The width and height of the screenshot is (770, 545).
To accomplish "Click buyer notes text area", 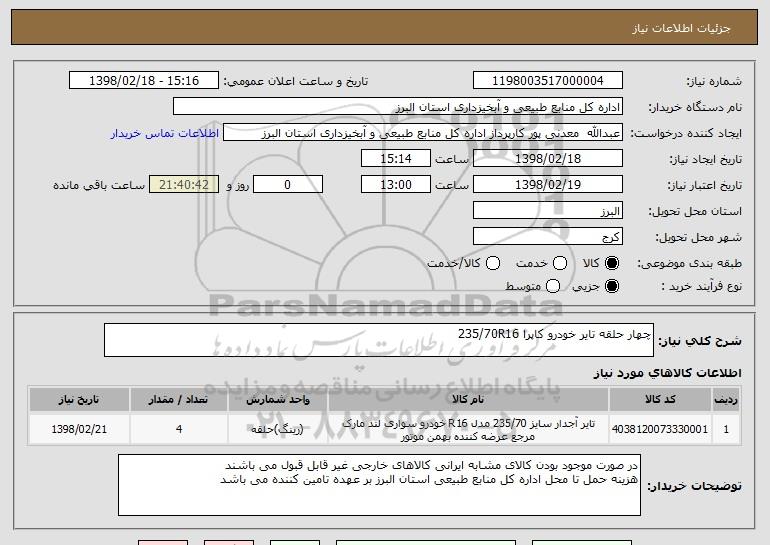I will [x=379, y=485].
